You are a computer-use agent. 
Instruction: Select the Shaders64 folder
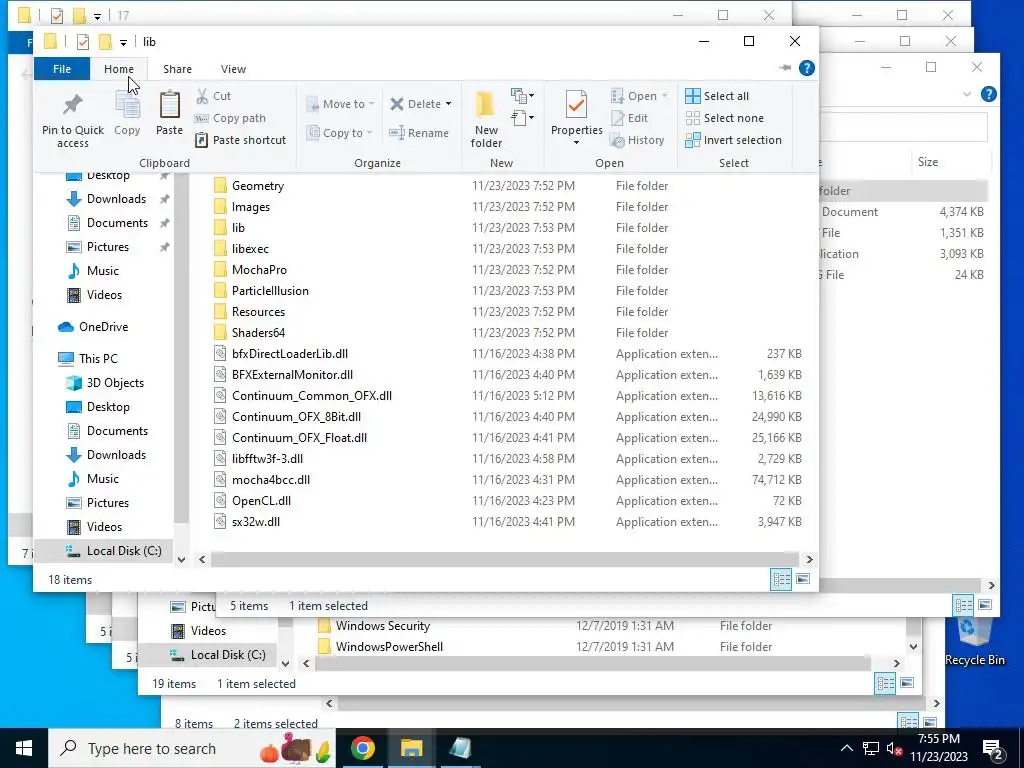(259, 333)
